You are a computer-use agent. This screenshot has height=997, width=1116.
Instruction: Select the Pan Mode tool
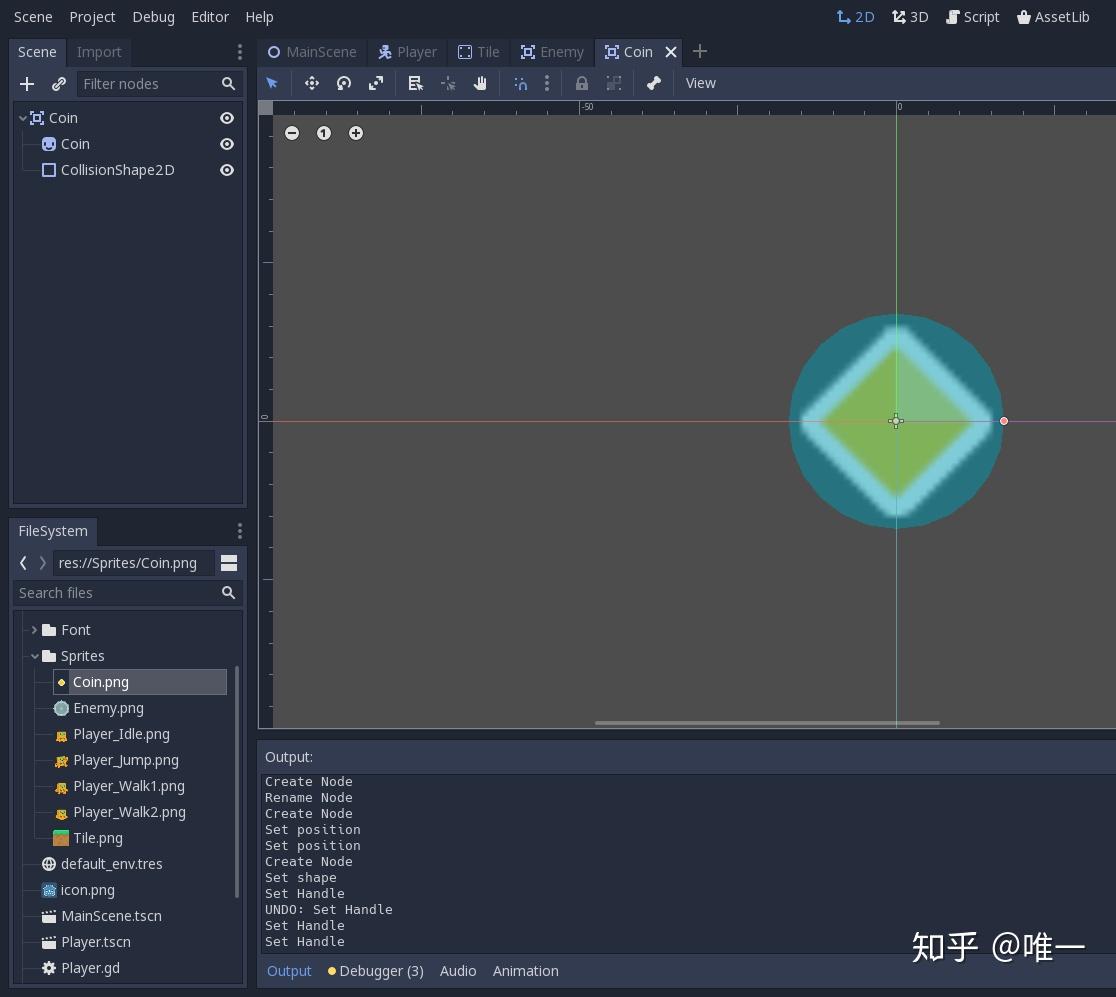(x=480, y=83)
